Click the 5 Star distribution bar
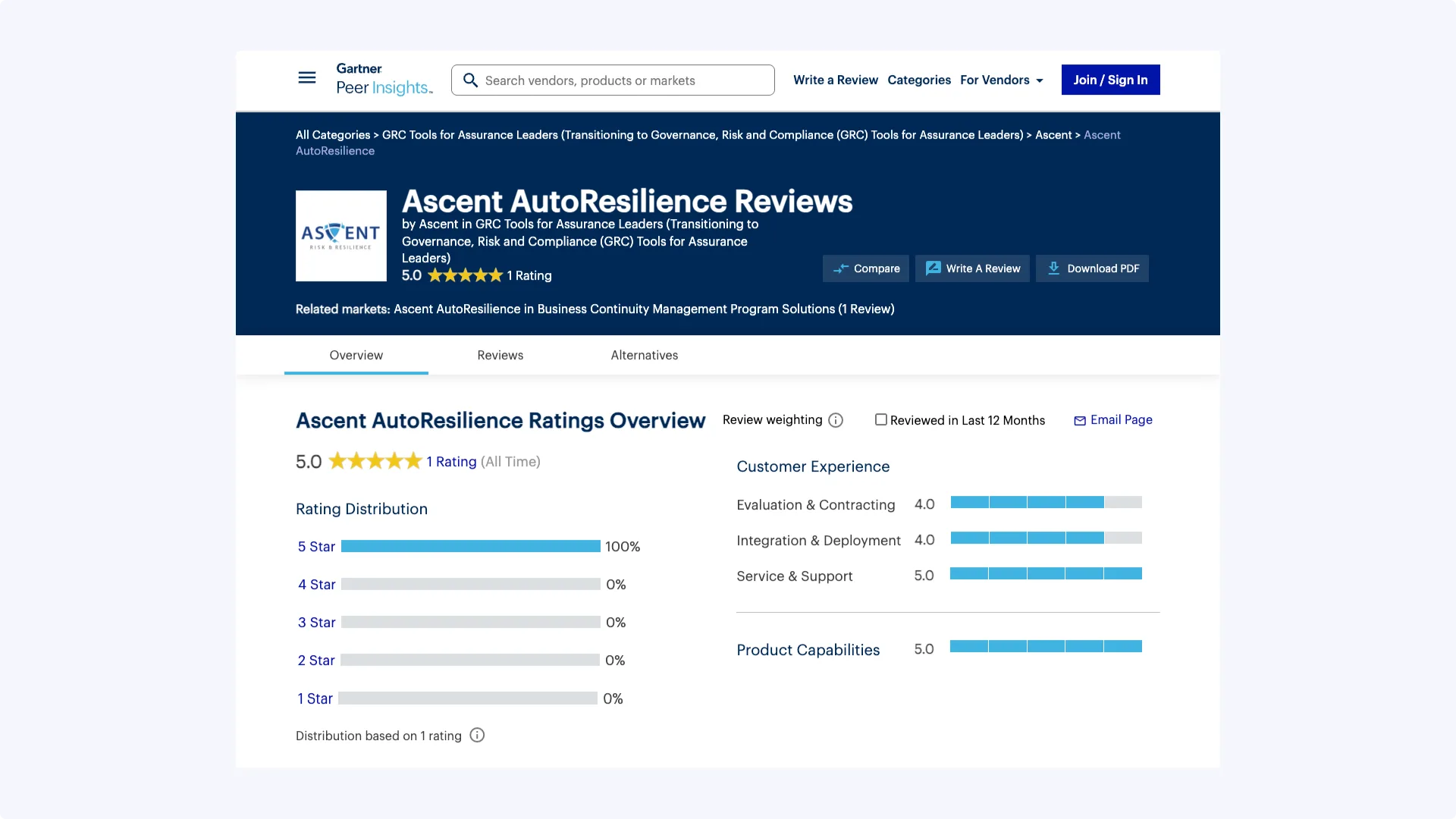The image size is (1456, 819). click(470, 547)
